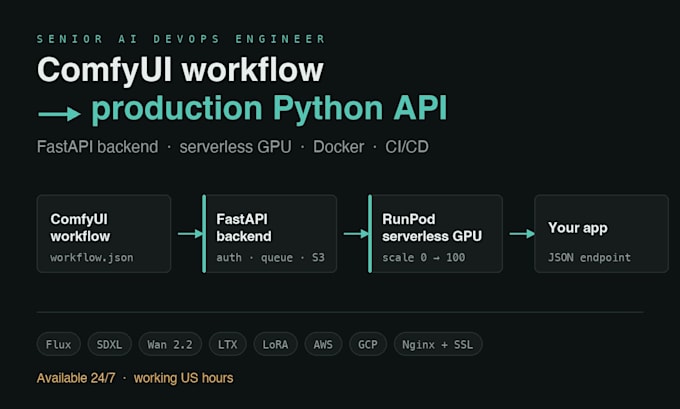
Task: Click the ComfyUI workflow card
Action: (104, 234)
